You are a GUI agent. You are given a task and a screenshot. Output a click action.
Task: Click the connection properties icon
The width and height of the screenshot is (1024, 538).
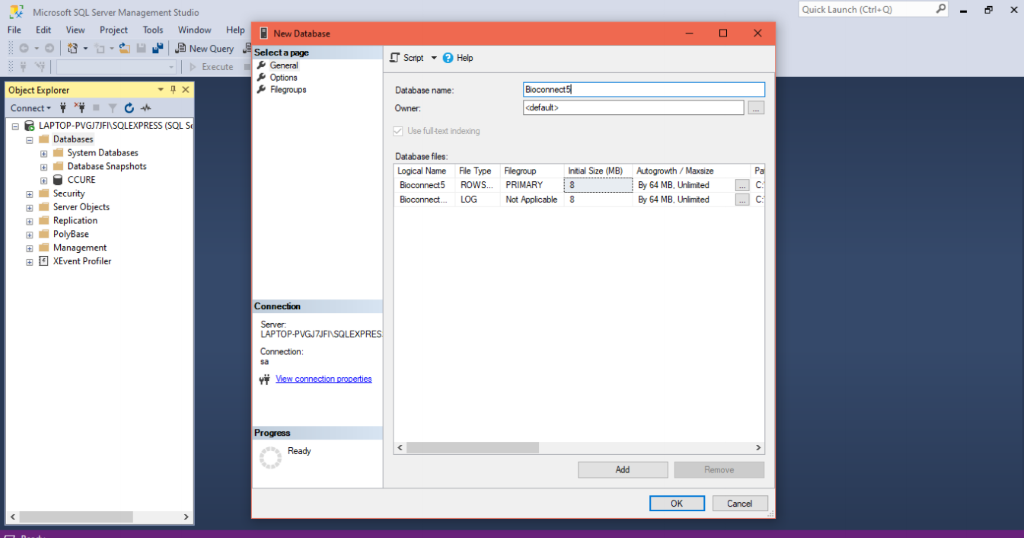point(264,379)
